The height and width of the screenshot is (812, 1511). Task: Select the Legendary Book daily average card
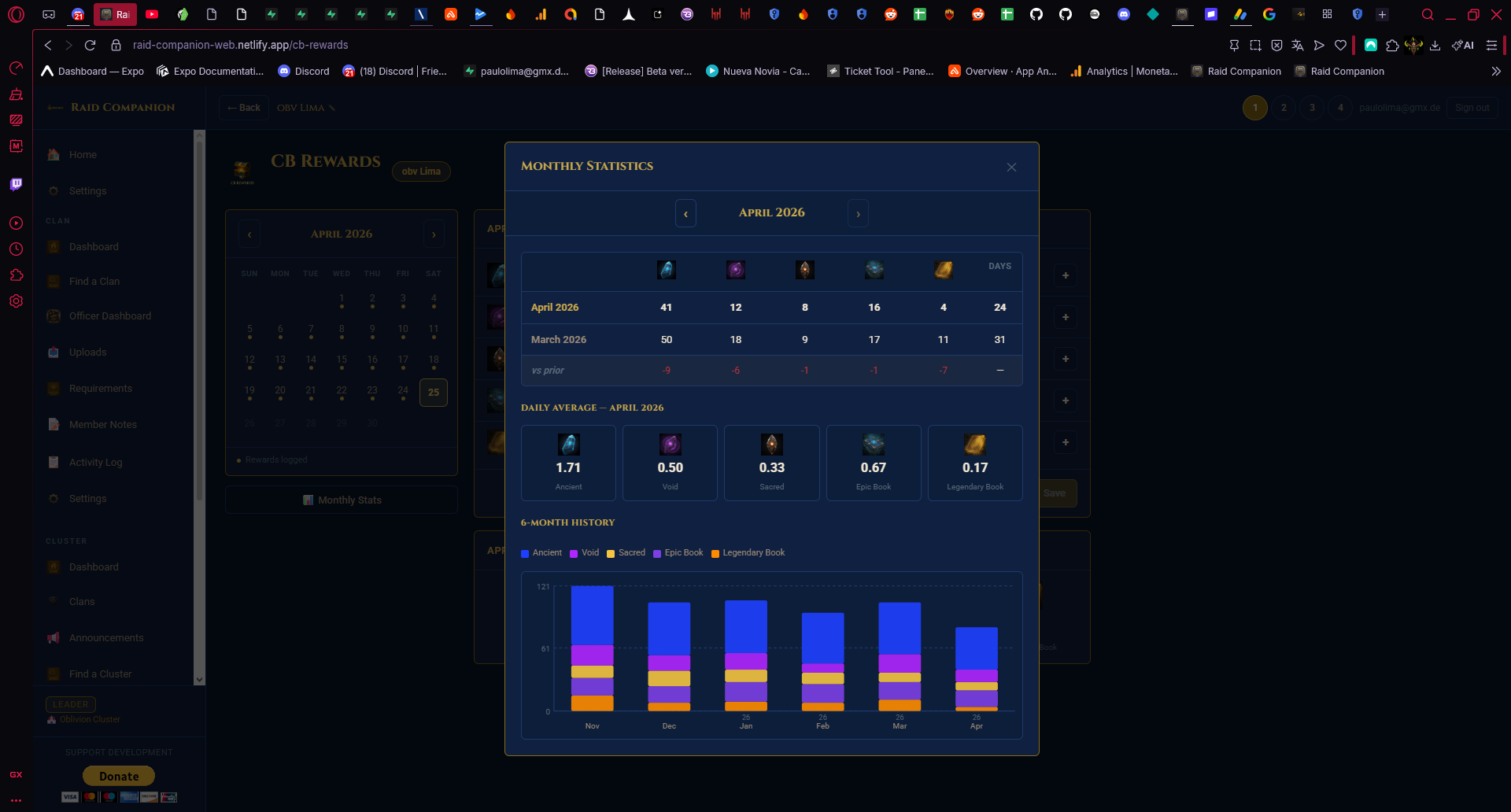(x=975, y=463)
